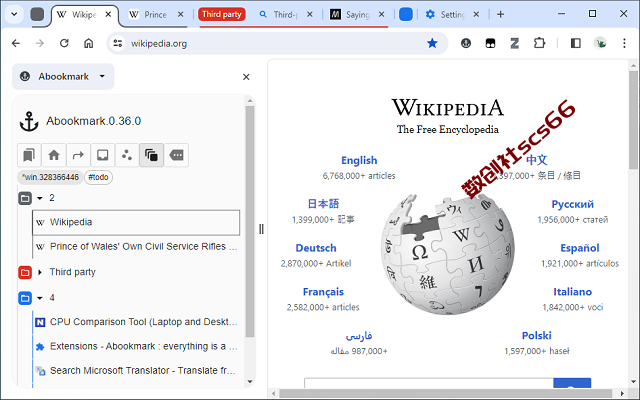Click the collapsed grey tab group chip

37,14
